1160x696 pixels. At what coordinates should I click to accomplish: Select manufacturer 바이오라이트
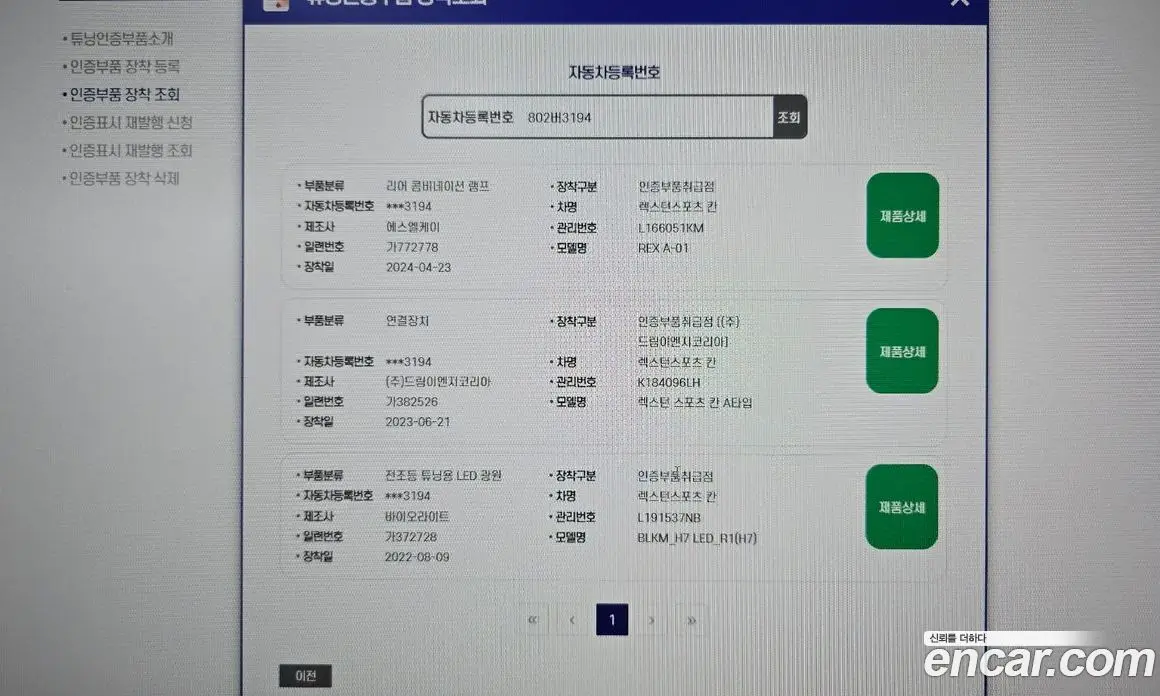point(417,516)
